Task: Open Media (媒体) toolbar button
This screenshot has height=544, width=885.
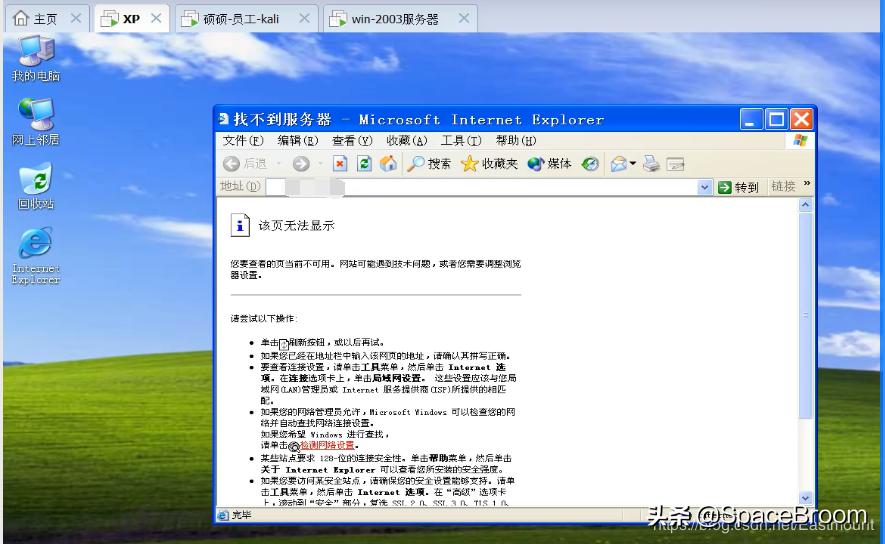Action: click(x=549, y=164)
